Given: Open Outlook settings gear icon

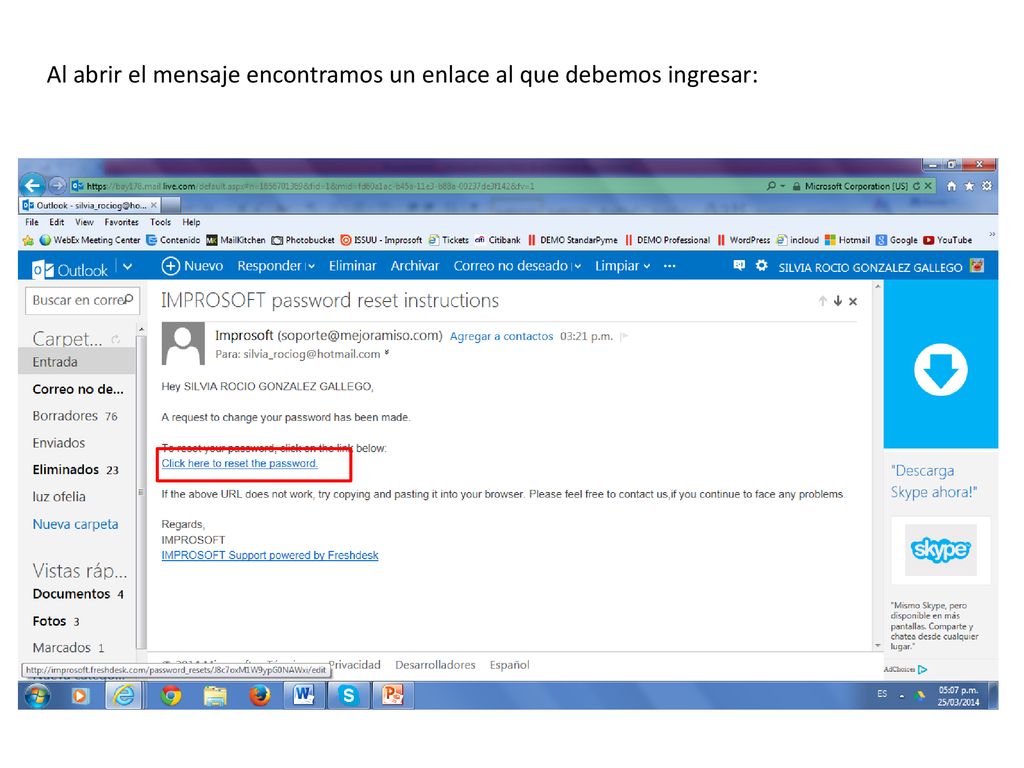Looking at the screenshot, I should 761,266.
